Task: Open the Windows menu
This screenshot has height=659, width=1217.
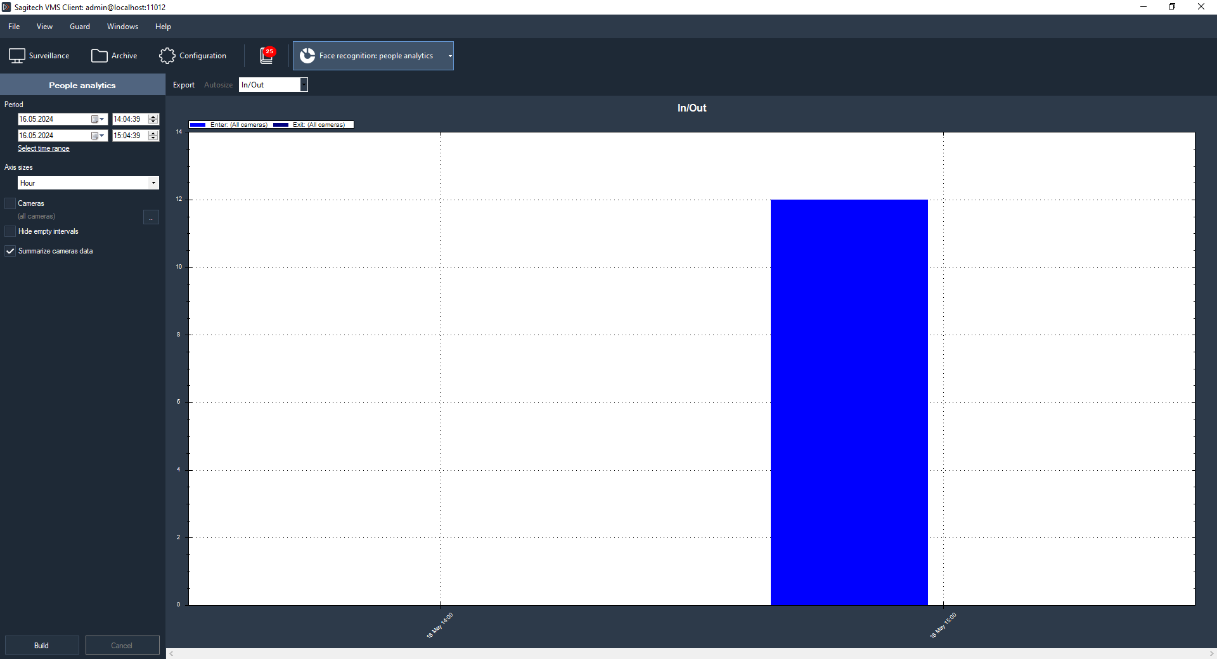Action: pos(122,26)
